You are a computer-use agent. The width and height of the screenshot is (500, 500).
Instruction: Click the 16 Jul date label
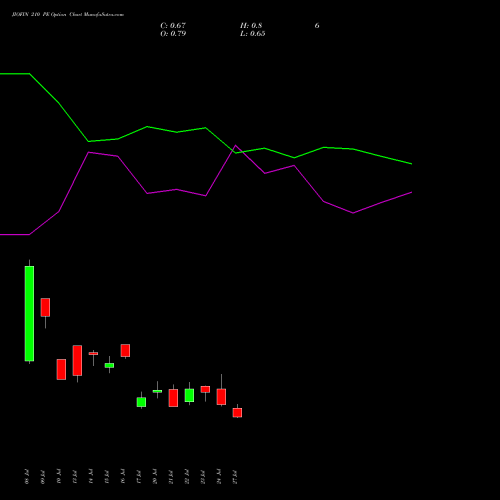pyautogui.click(x=123, y=477)
